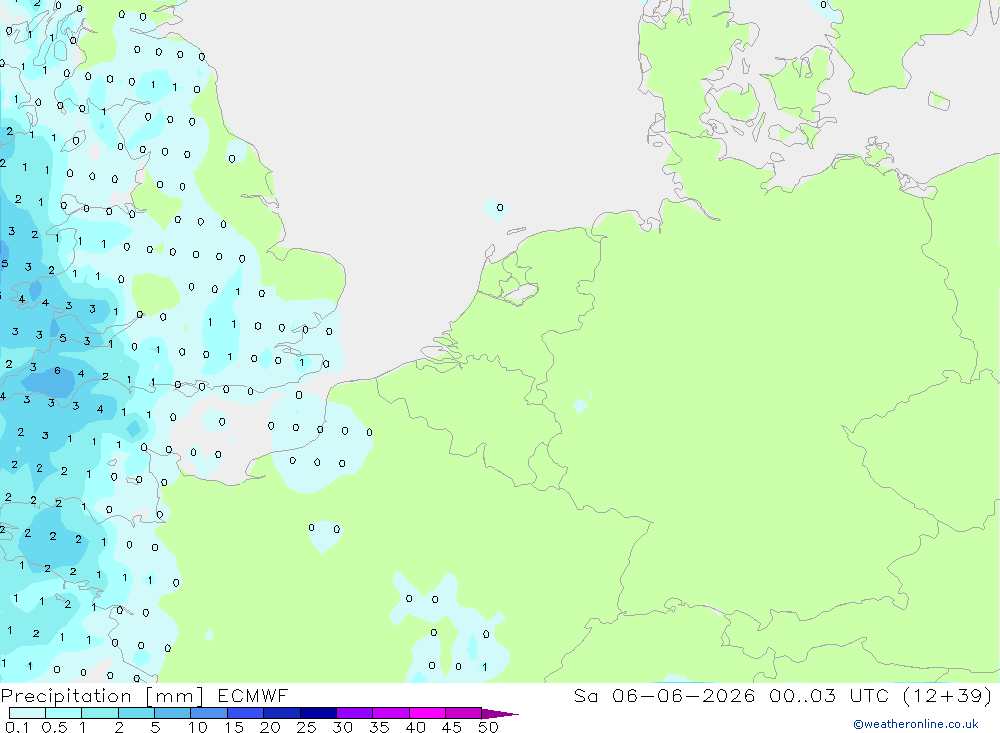The image size is (1000, 733).
Task: Click the lone '0' value over the North Sea
Action: tap(500, 207)
